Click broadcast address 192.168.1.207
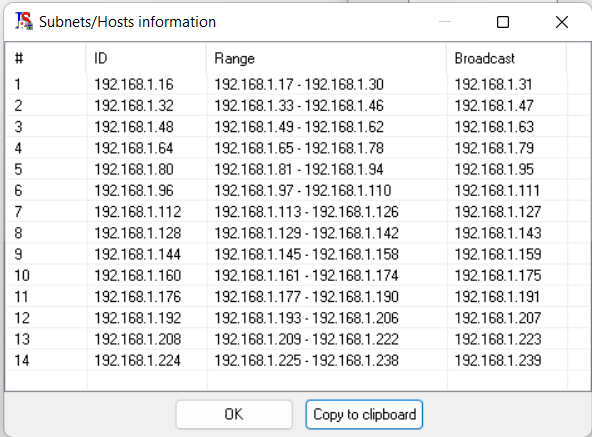The height and width of the screenshot is (437, 592). 498,318
